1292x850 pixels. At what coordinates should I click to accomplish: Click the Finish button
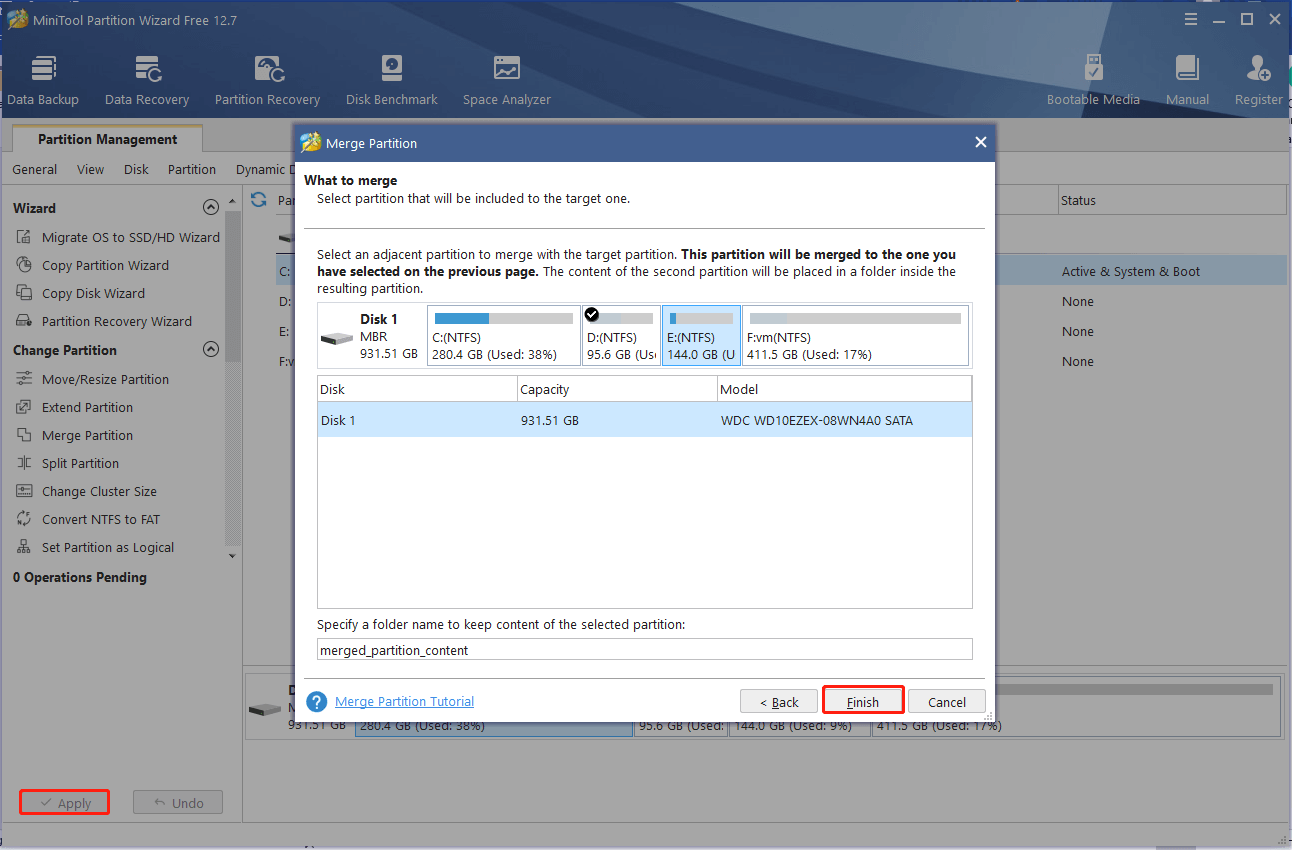click(x=863, y=701)
